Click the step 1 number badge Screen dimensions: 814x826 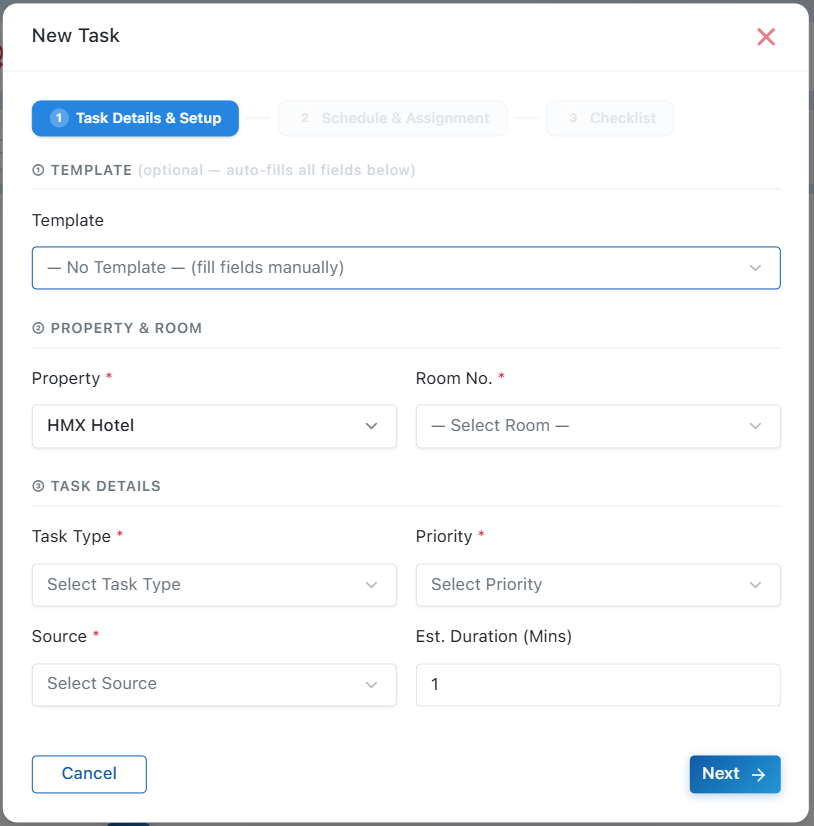click(59, 118)
